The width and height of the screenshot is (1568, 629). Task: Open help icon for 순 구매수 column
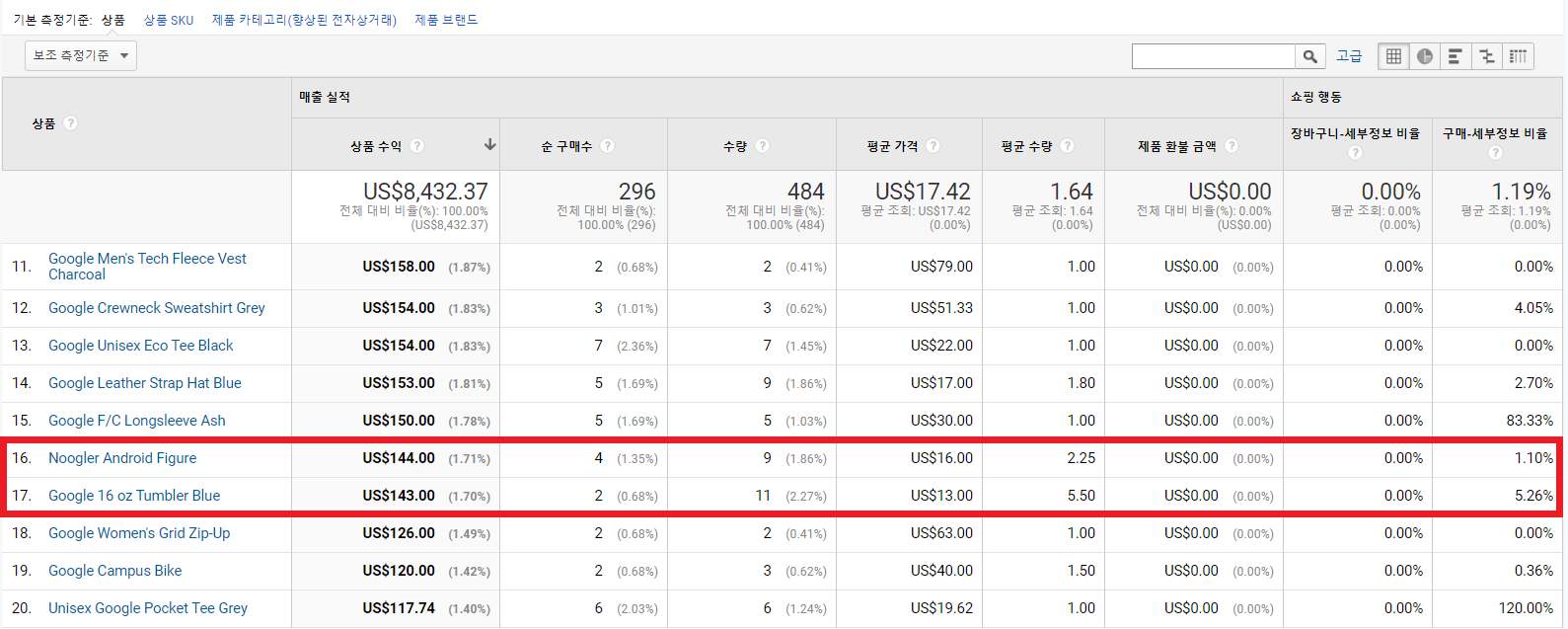point(608,146)
